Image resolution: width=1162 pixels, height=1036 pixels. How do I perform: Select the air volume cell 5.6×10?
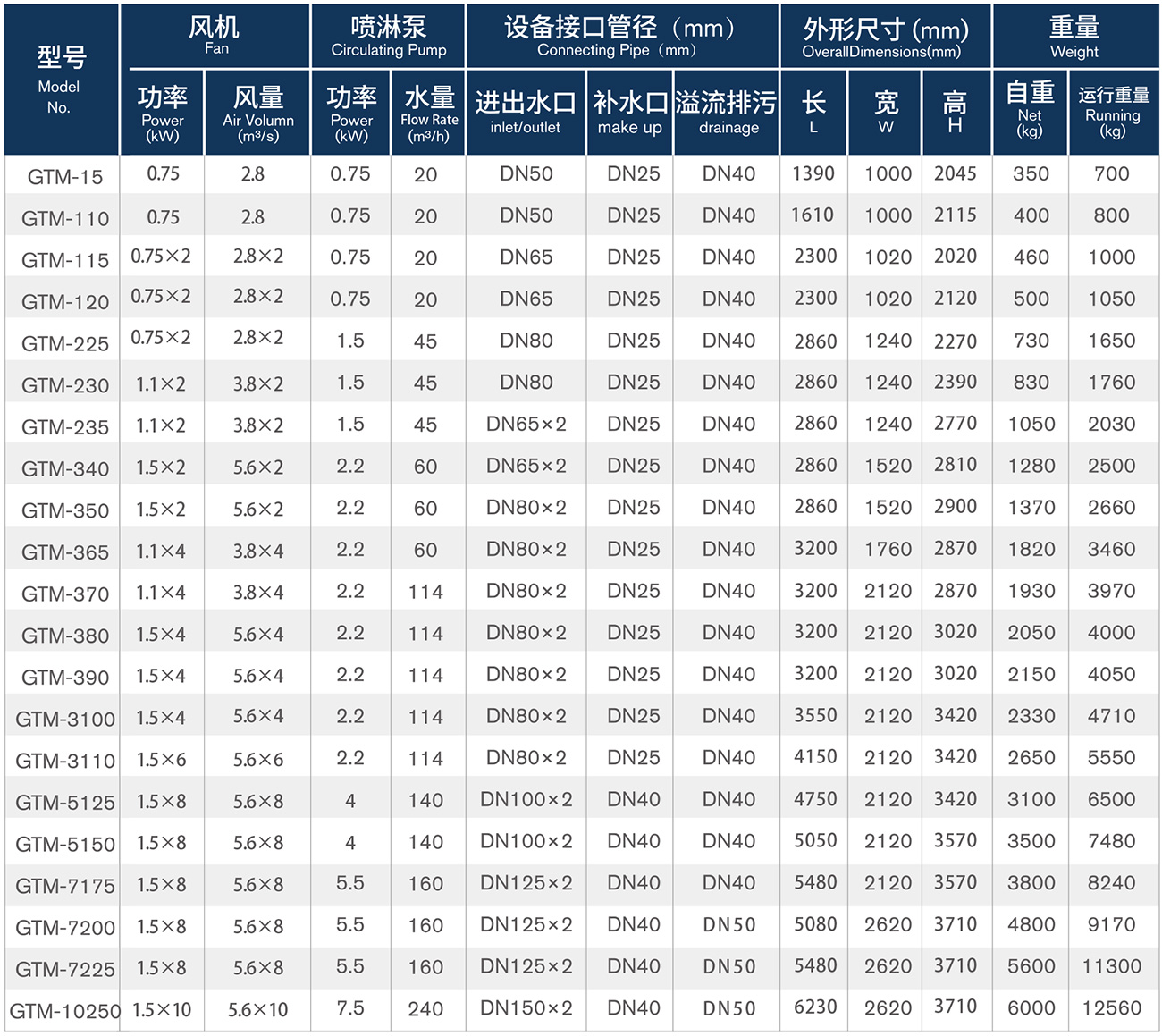[258, 1010]
